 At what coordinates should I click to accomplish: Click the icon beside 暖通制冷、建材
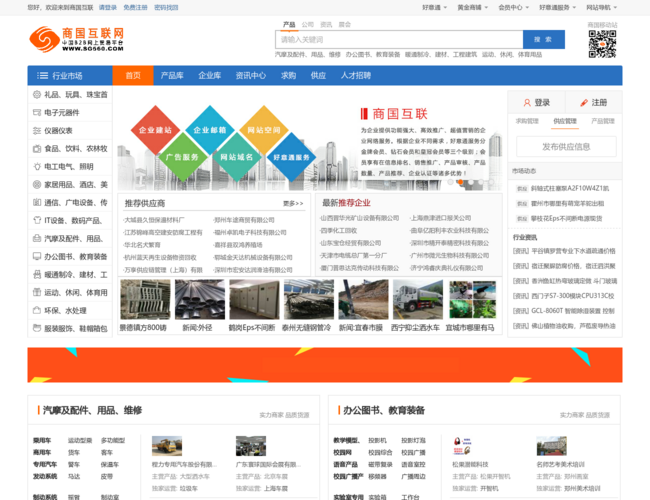37,274
